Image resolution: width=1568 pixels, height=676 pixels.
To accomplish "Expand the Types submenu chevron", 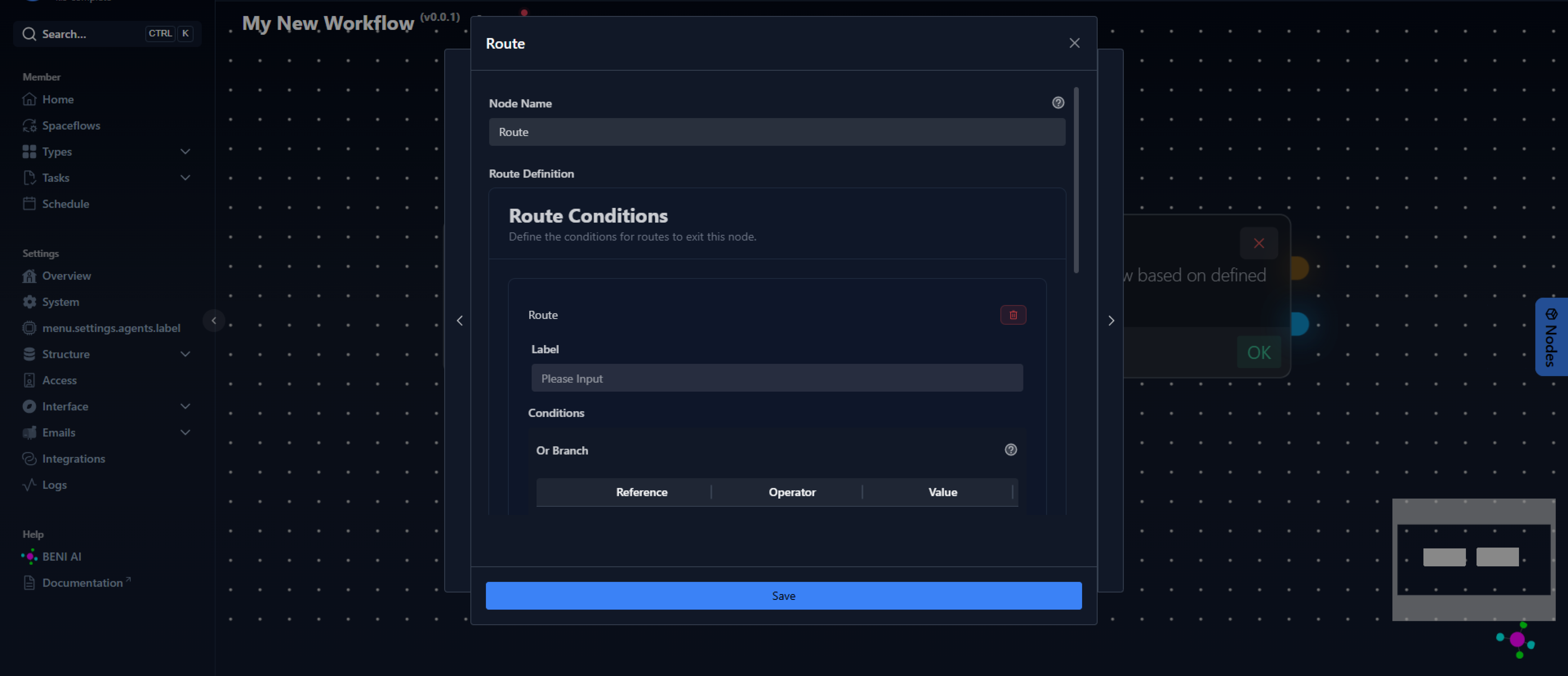I will 186,151.
